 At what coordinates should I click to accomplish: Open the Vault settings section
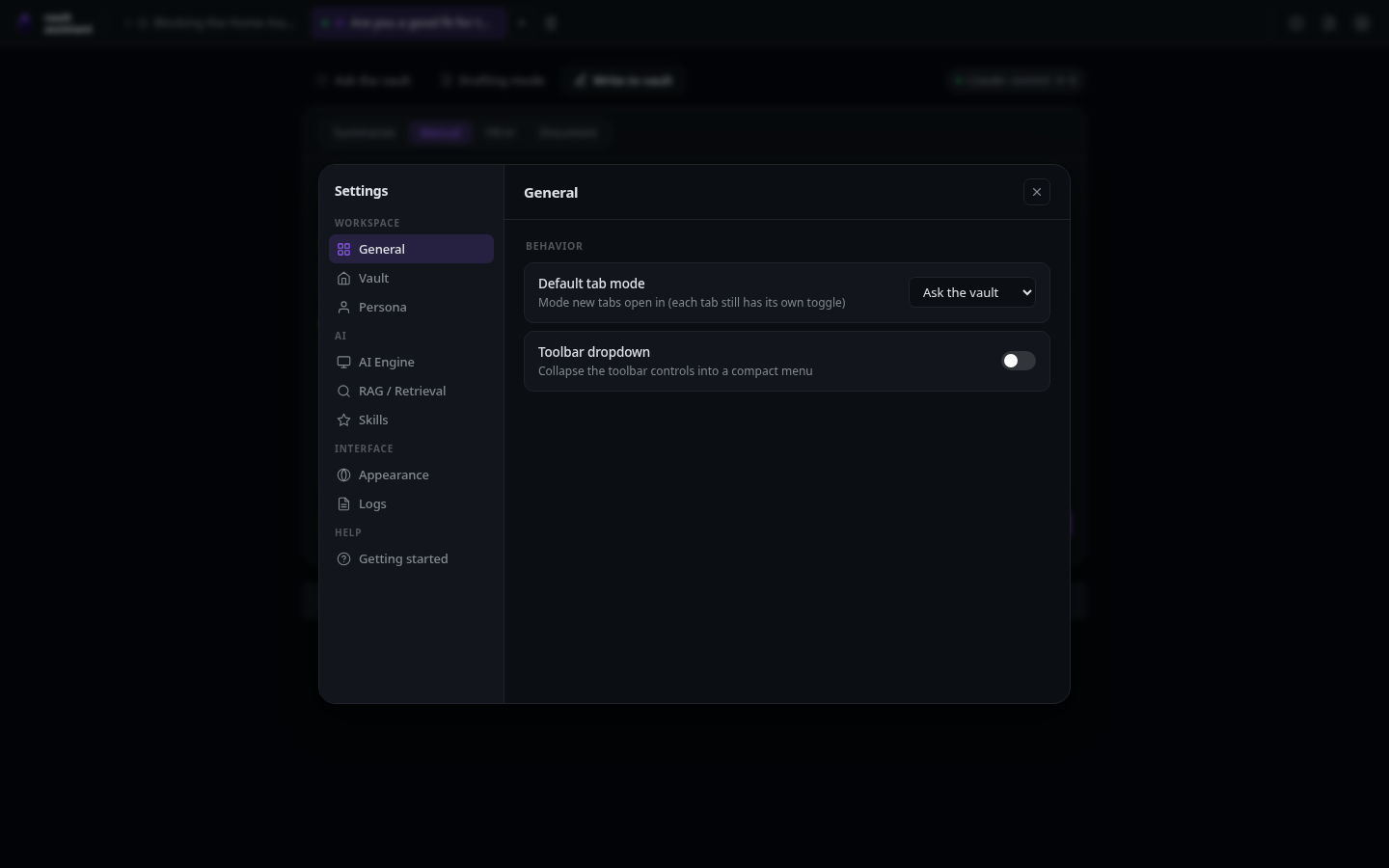click(x=411, y=278)
